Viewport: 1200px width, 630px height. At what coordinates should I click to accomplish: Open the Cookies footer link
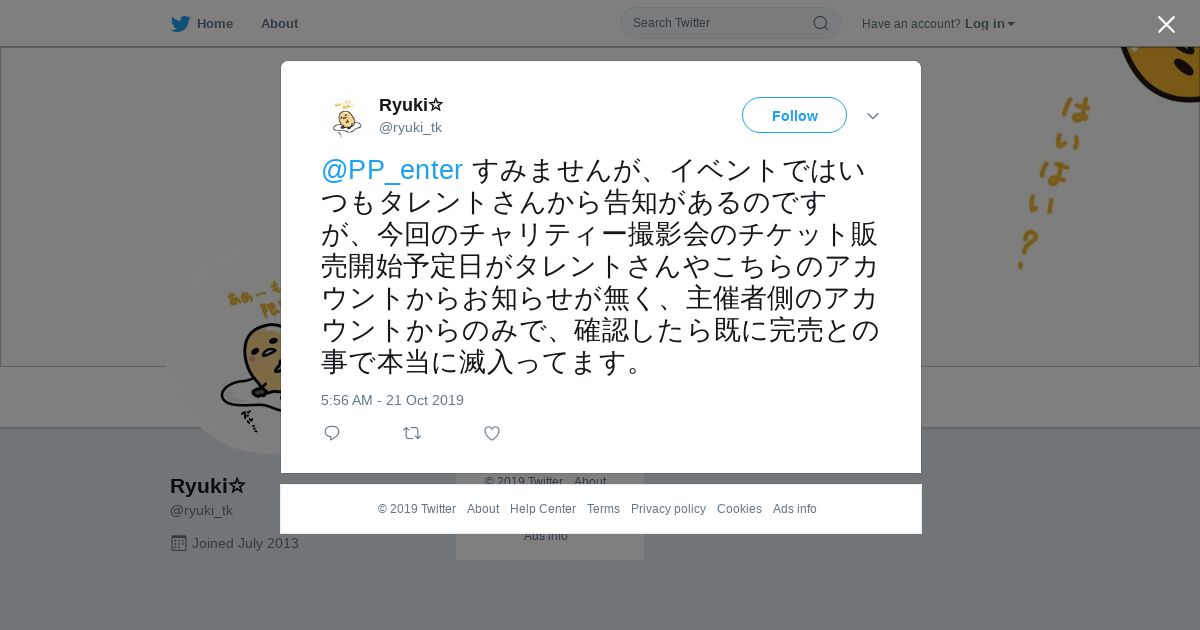pos(739,509)
